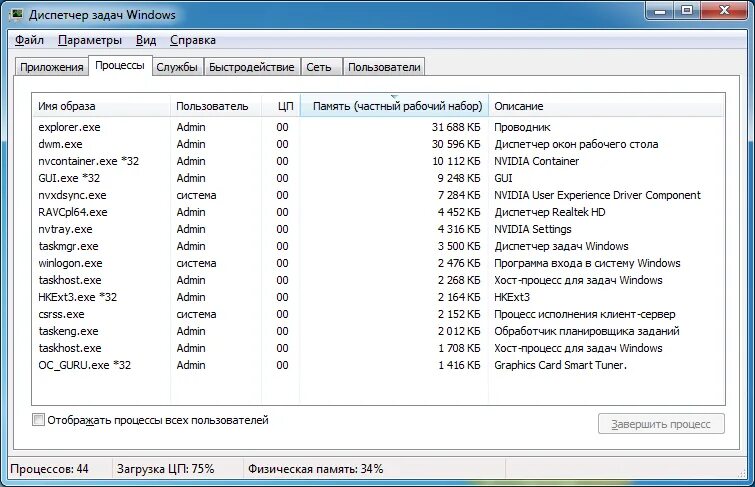Click the 30 596 КБ memory value
This screenshot has height=487, width=755.
[x=456, y=144]
